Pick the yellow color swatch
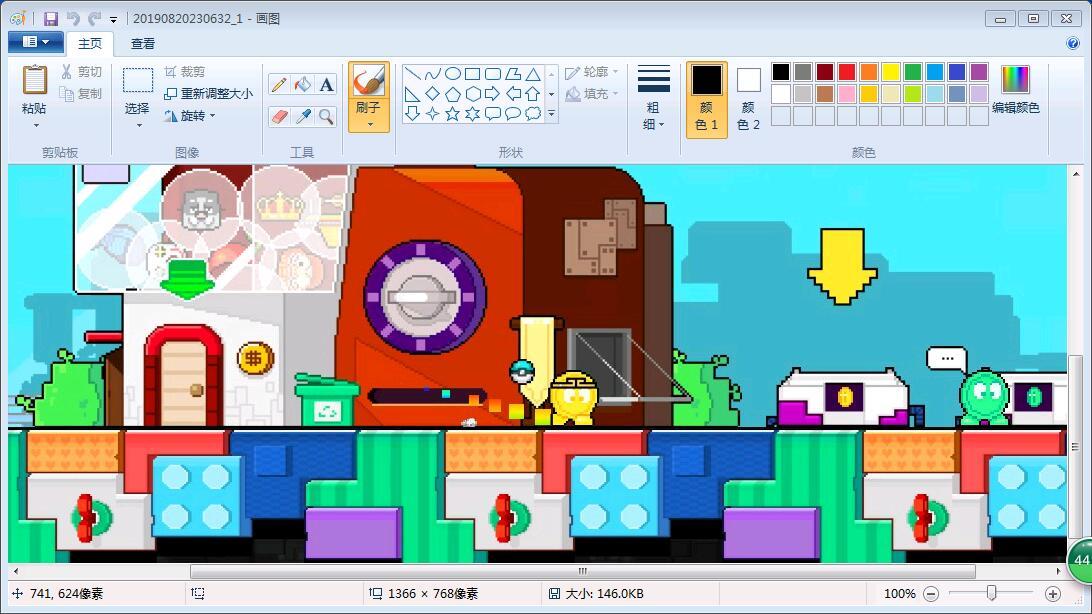The height and width of the screenshot is (614, 1092). 891,72
